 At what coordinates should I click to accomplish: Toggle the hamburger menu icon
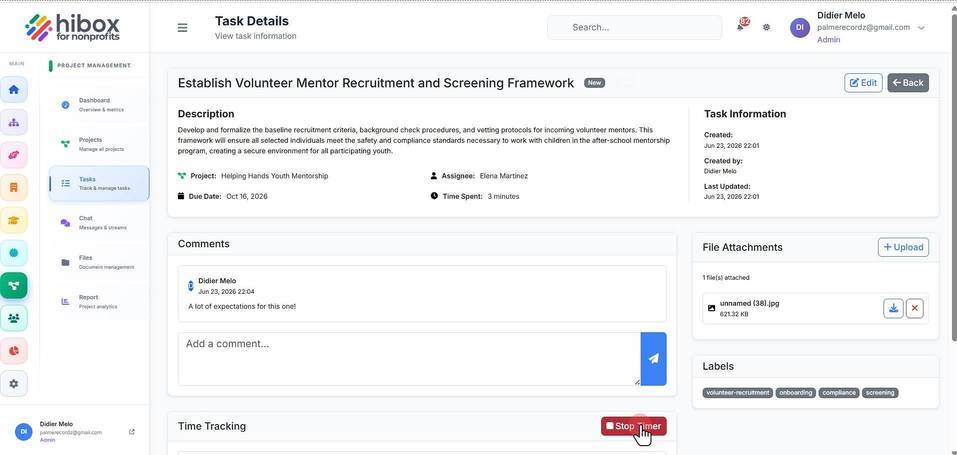click(182, 27)
